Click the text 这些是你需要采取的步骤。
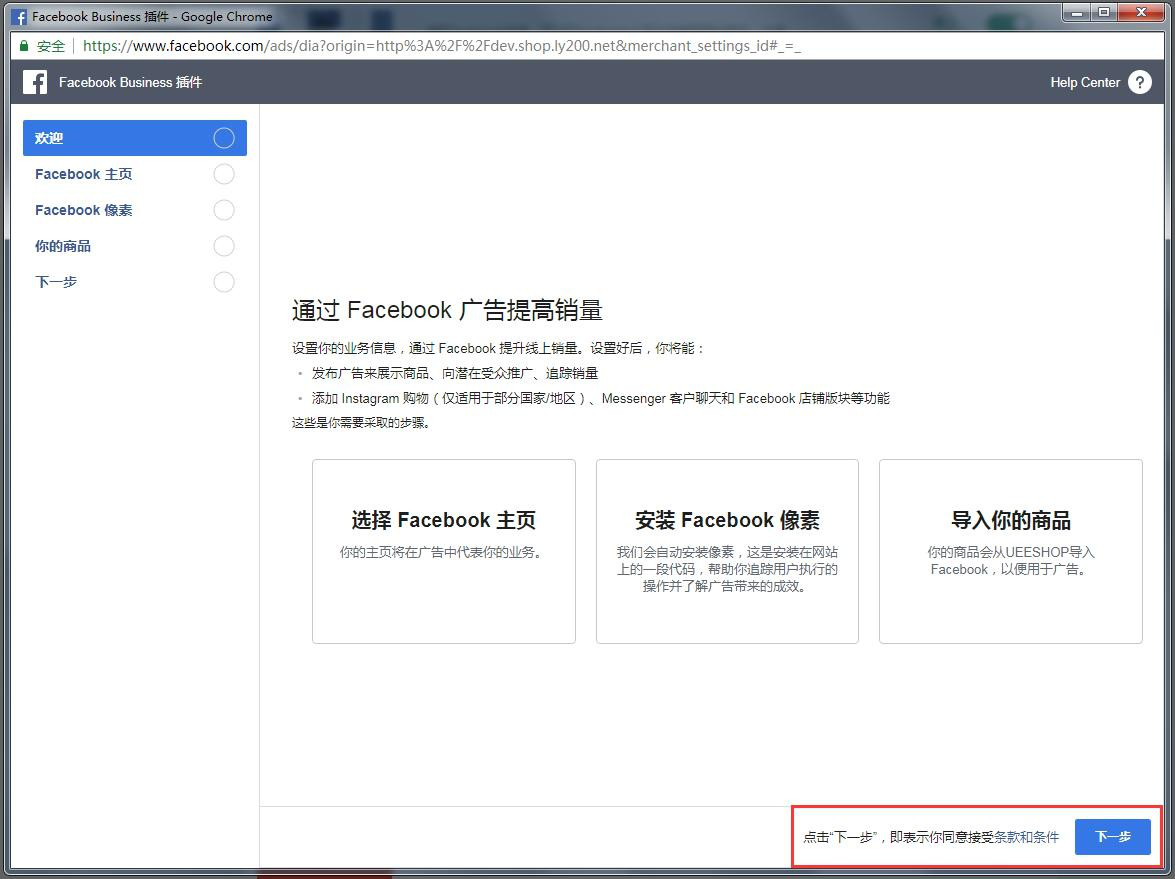1175x879 pixels. (361, 423)
